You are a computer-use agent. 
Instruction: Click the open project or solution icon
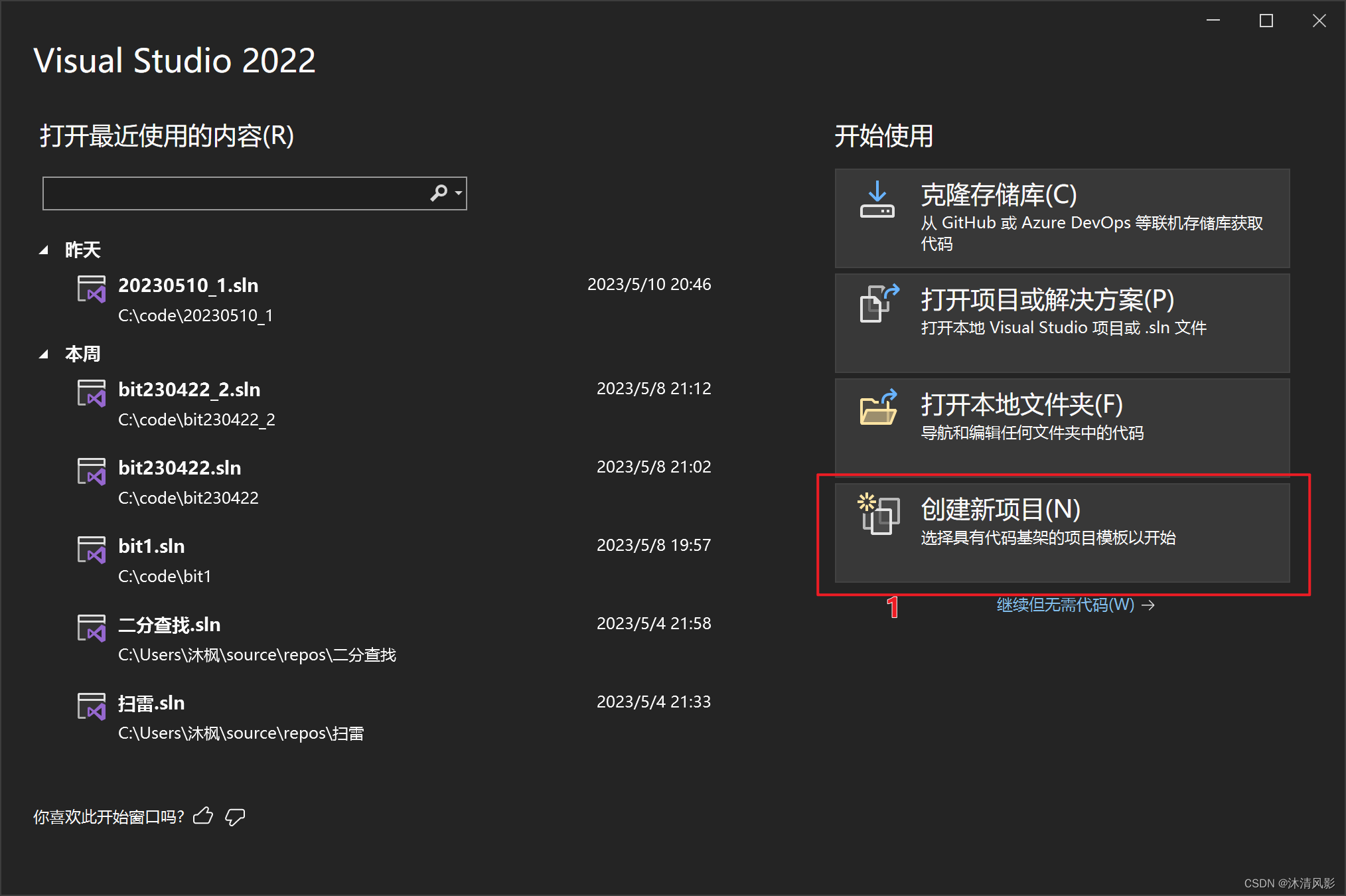pos(879,303)
